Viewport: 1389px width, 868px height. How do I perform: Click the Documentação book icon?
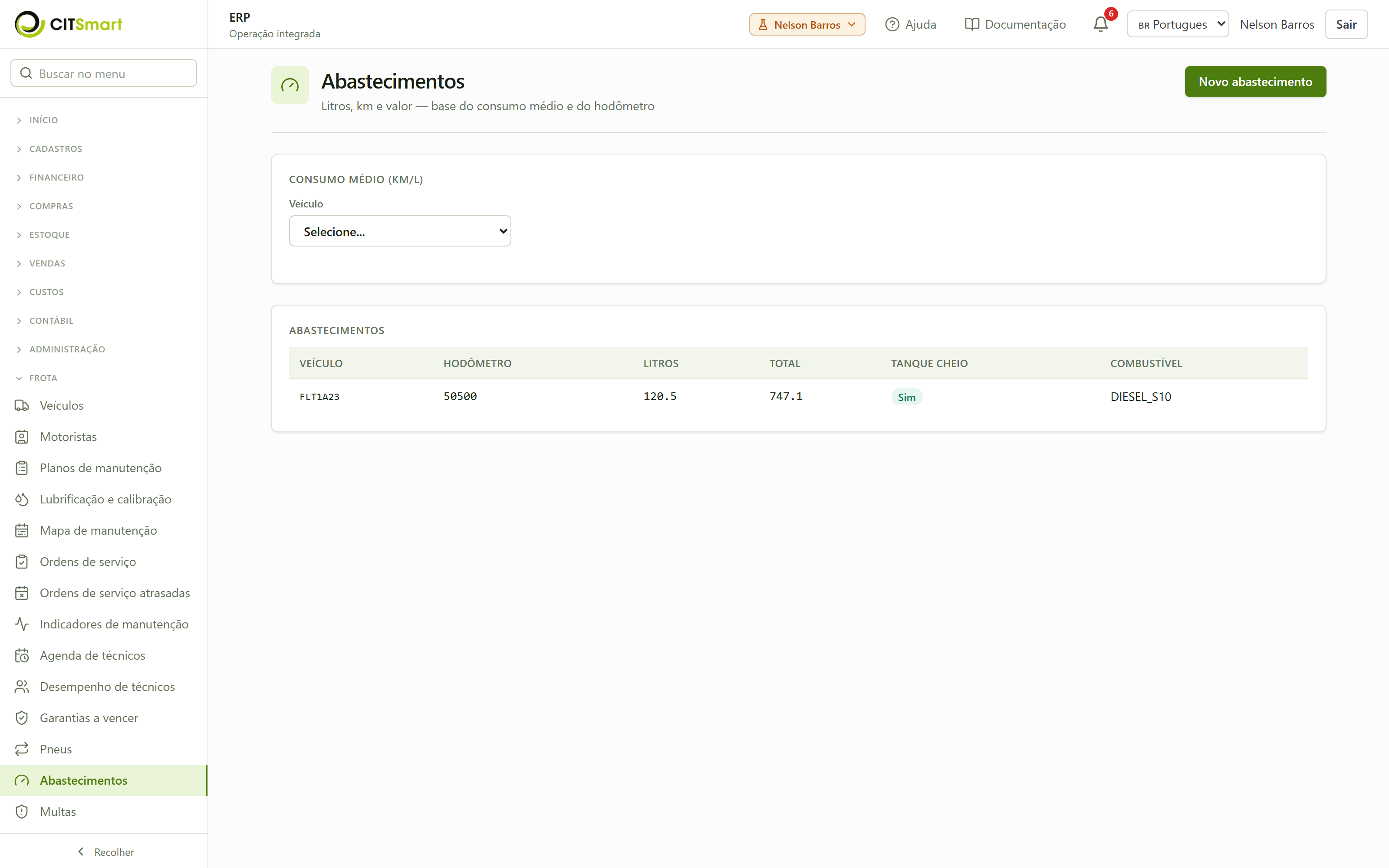coord(972,24)
